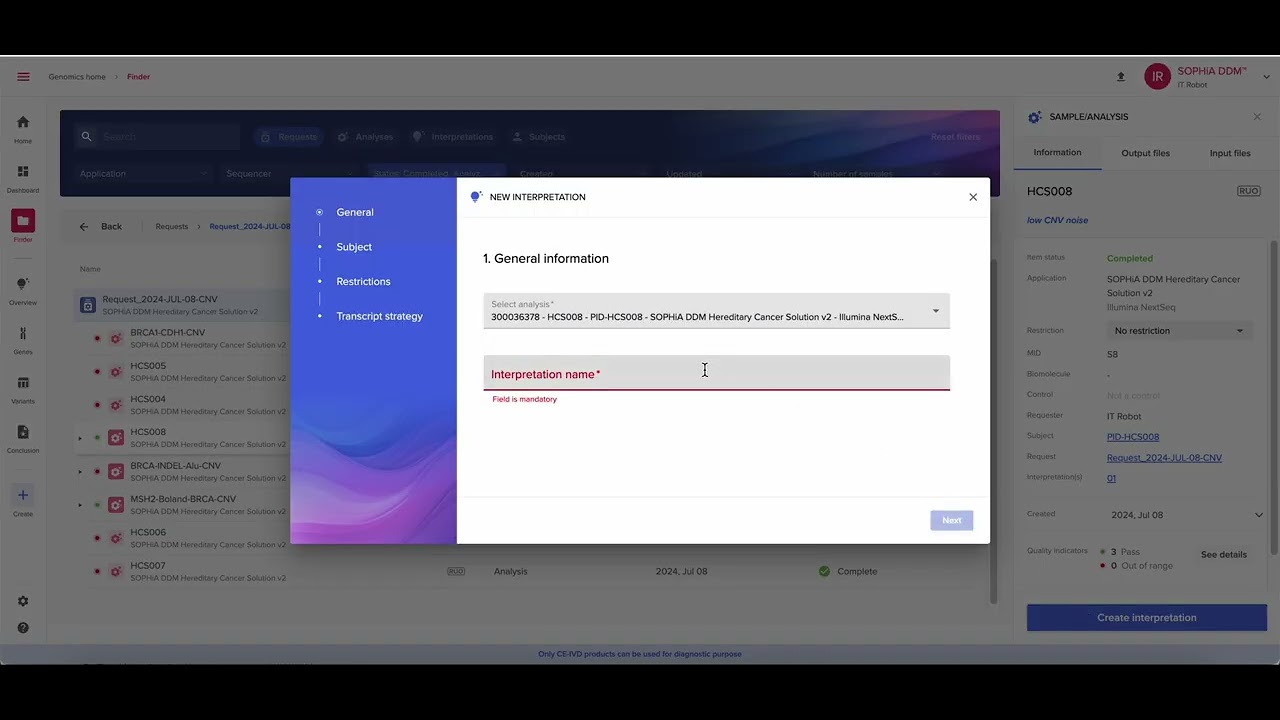The width and height of the screenshot is (1280, 720).
Task: Open the help question mark icon
Action: (23, 628)
